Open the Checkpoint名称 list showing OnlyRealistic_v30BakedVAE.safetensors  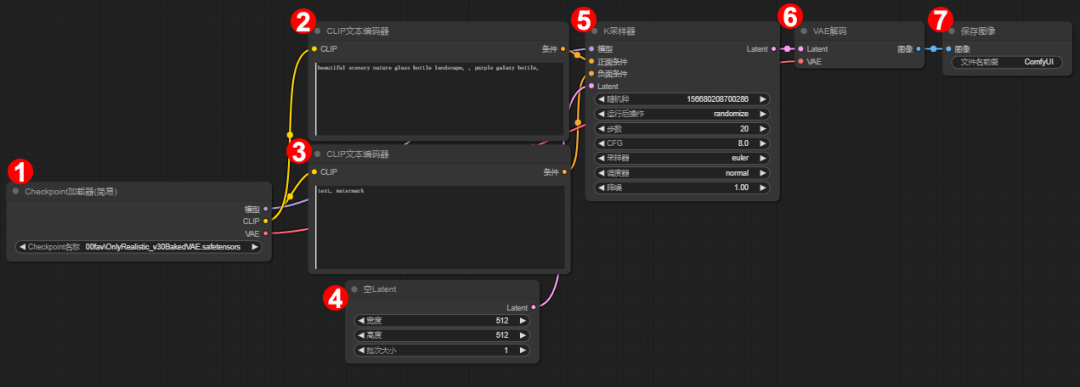[x=138, y=247]
